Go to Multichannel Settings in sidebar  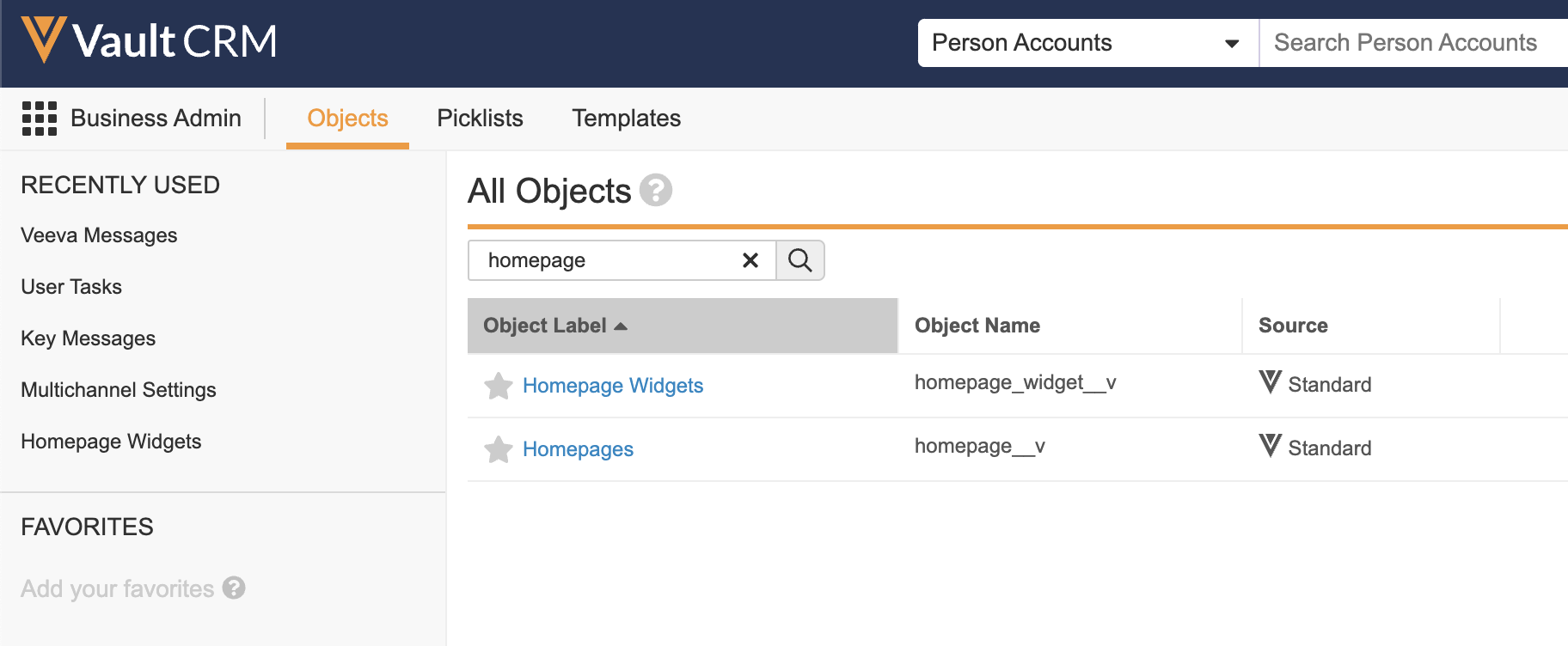(119, 390)
